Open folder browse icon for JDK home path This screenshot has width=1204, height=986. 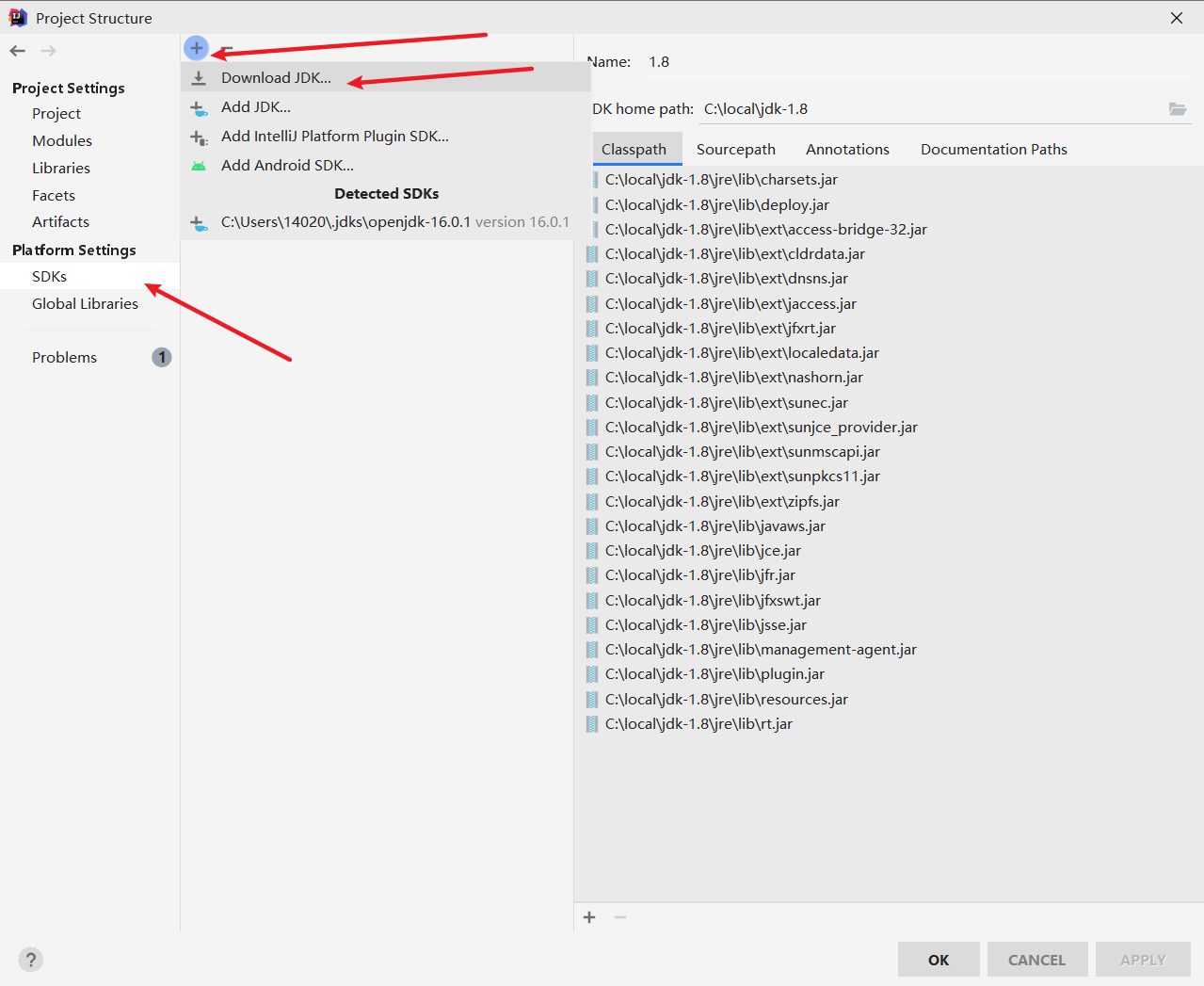point(1178,109)
